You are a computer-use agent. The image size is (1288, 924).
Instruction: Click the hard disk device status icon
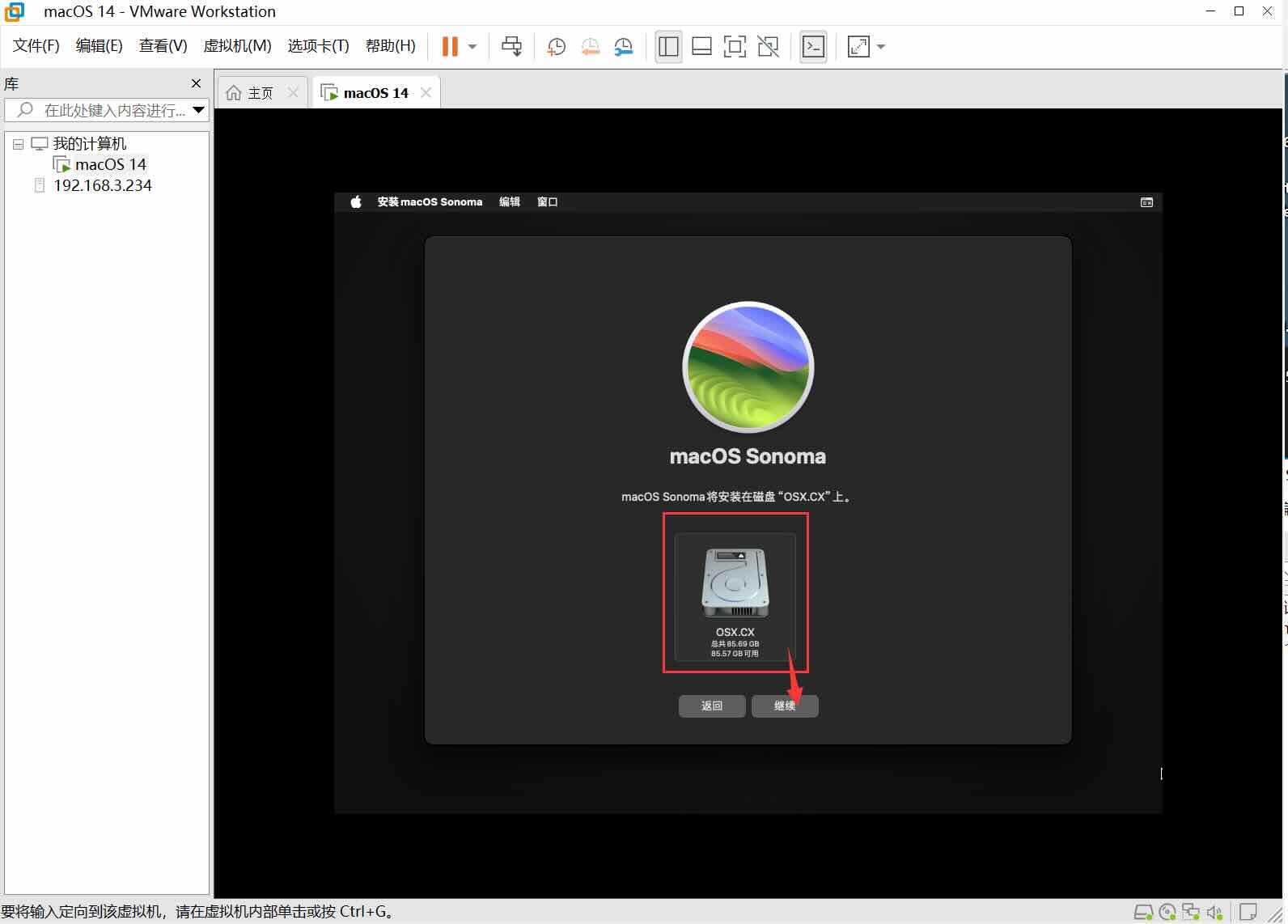(x=1143, y=913)
